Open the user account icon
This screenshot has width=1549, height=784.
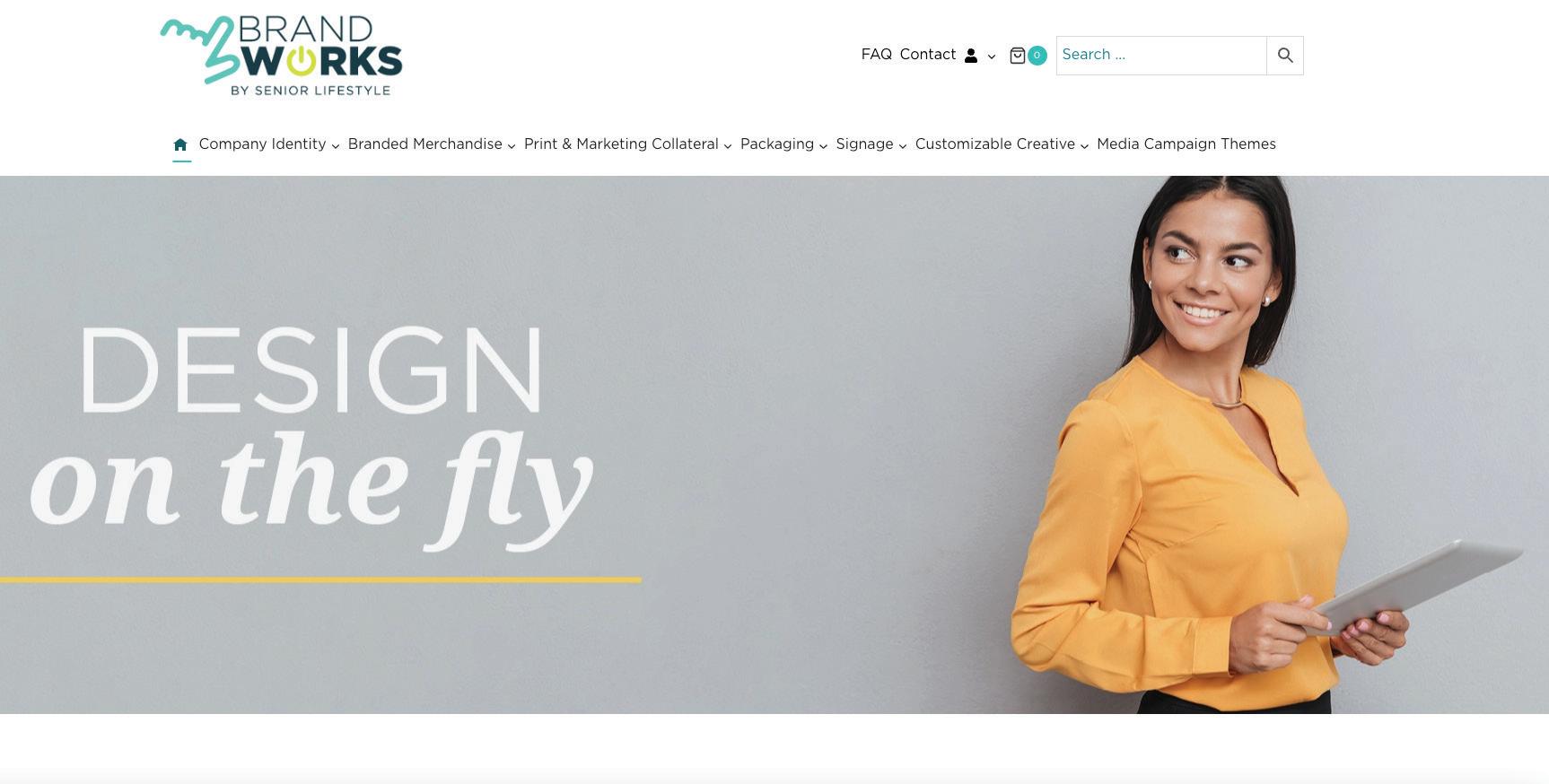(x=970, y=56)
